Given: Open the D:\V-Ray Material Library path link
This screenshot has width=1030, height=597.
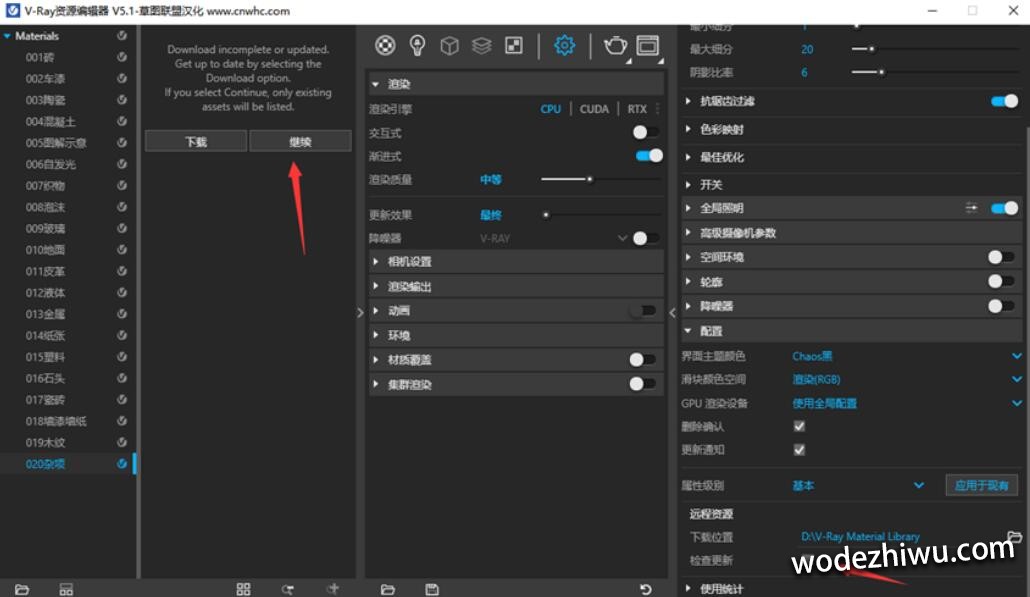Looking at the screenshot, I should (860, 537).
